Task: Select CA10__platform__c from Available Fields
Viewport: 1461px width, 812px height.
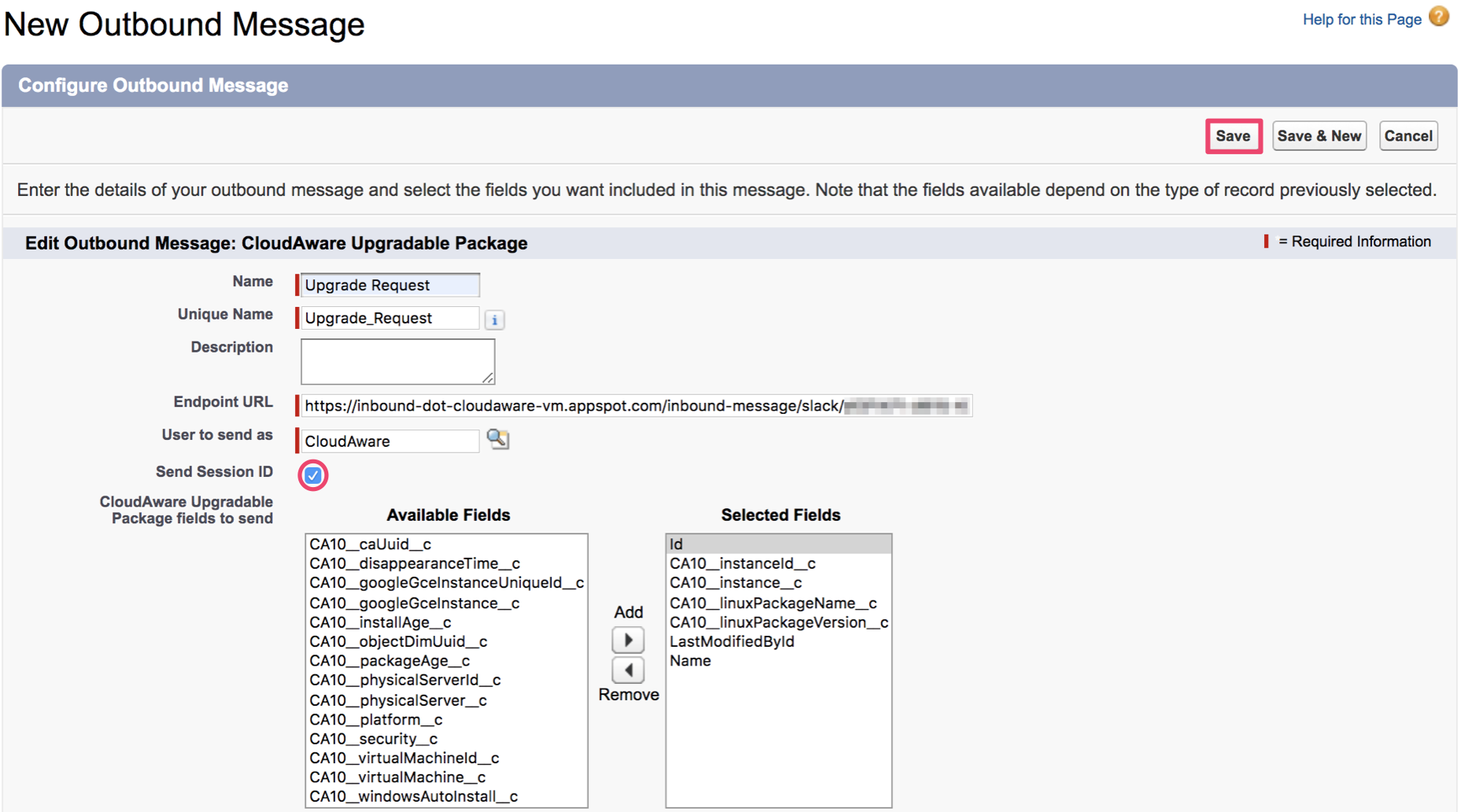Action: (x=375, y=720)
